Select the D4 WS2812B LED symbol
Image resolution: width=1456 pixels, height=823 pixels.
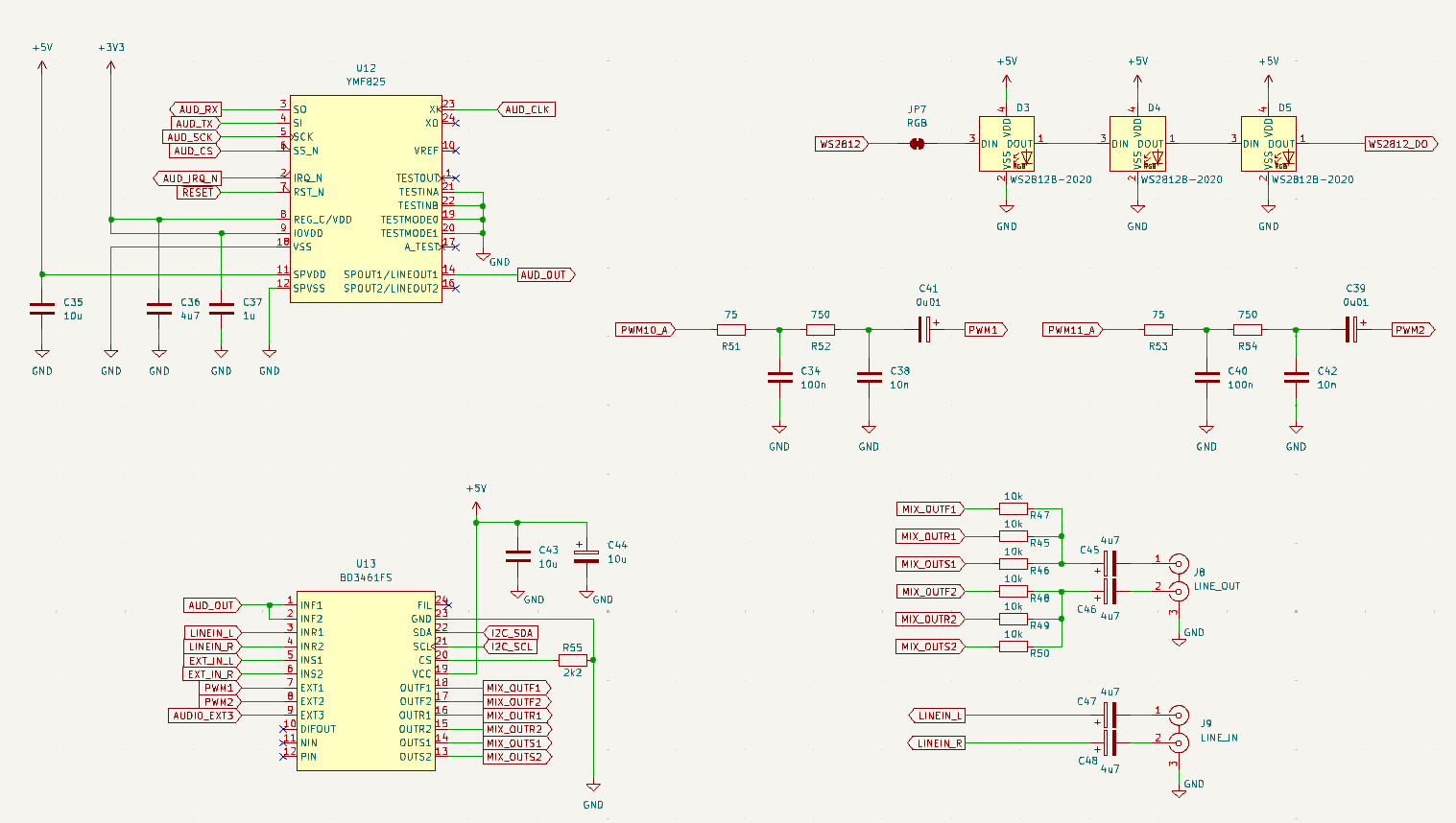pos(1137,144)
